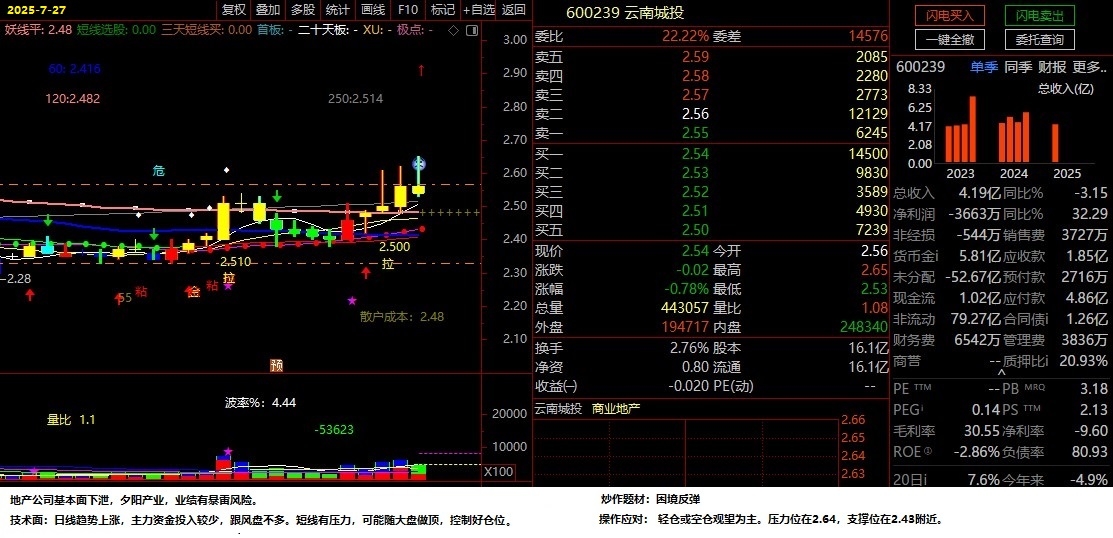Image resolution: width=1113 pixels, height=538 pixels.
Task: Click the 金 signal marker
Action: click(193, 291)
